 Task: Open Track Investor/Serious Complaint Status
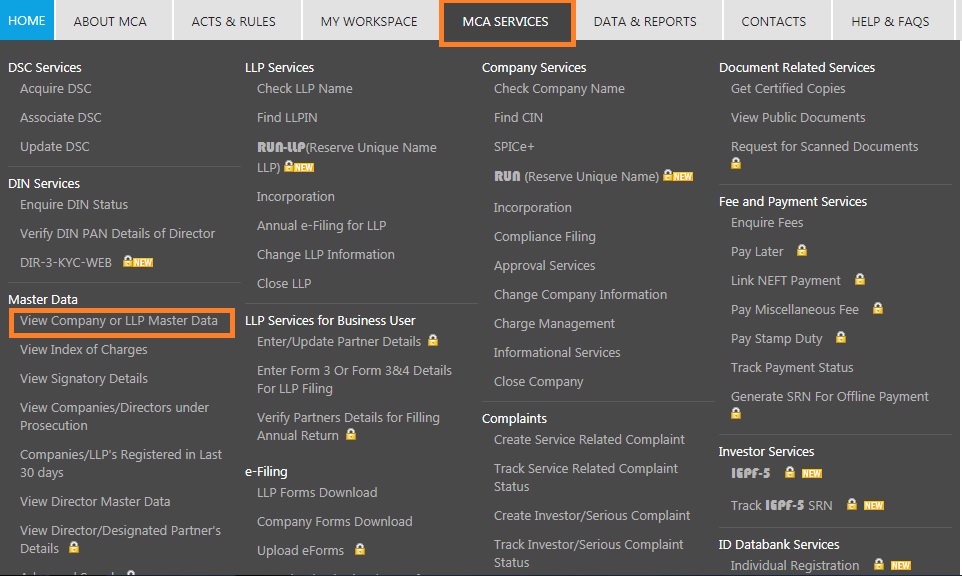point(588,553)
